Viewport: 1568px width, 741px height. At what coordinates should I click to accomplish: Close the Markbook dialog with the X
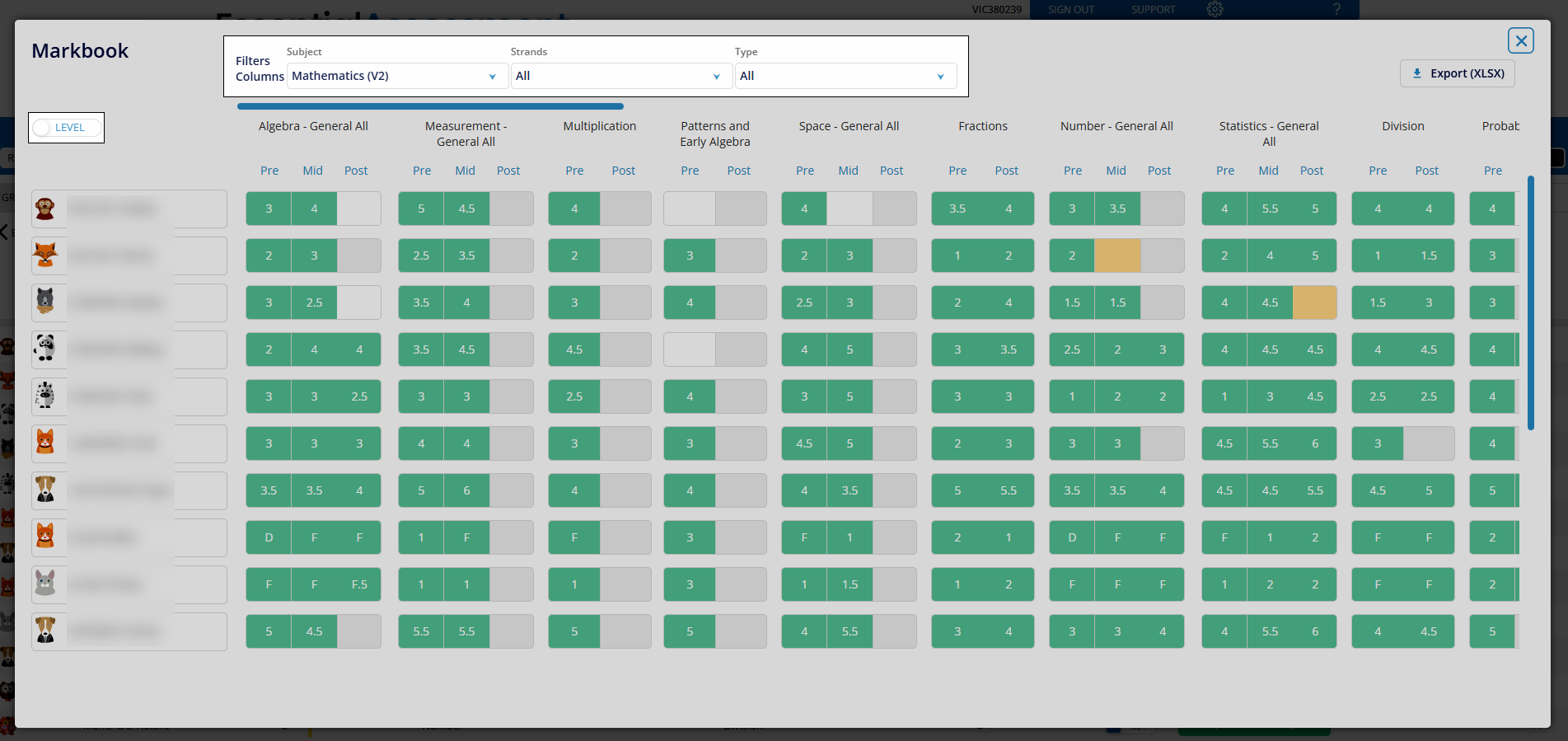pyautogui.click(x=1520, y=40)
